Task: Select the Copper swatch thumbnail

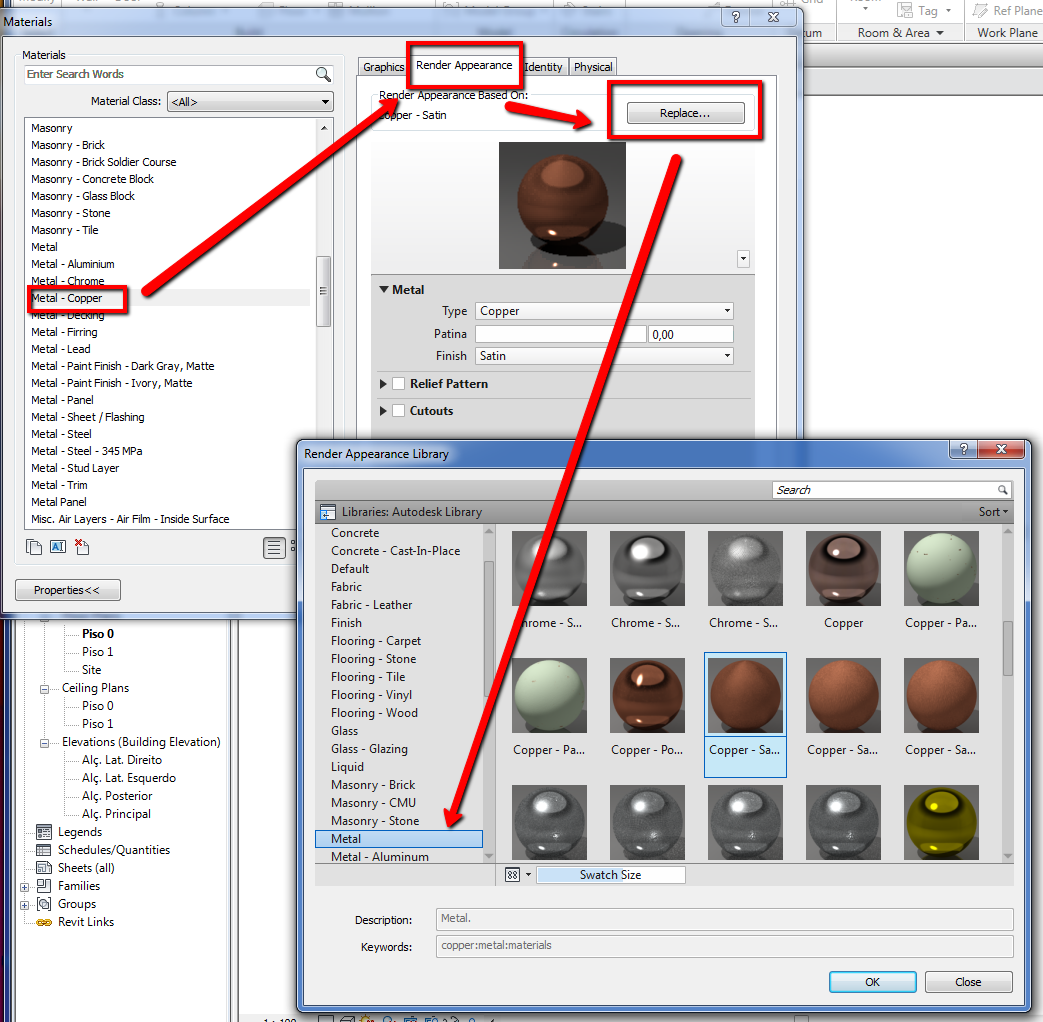Action: tap(843, 568)
